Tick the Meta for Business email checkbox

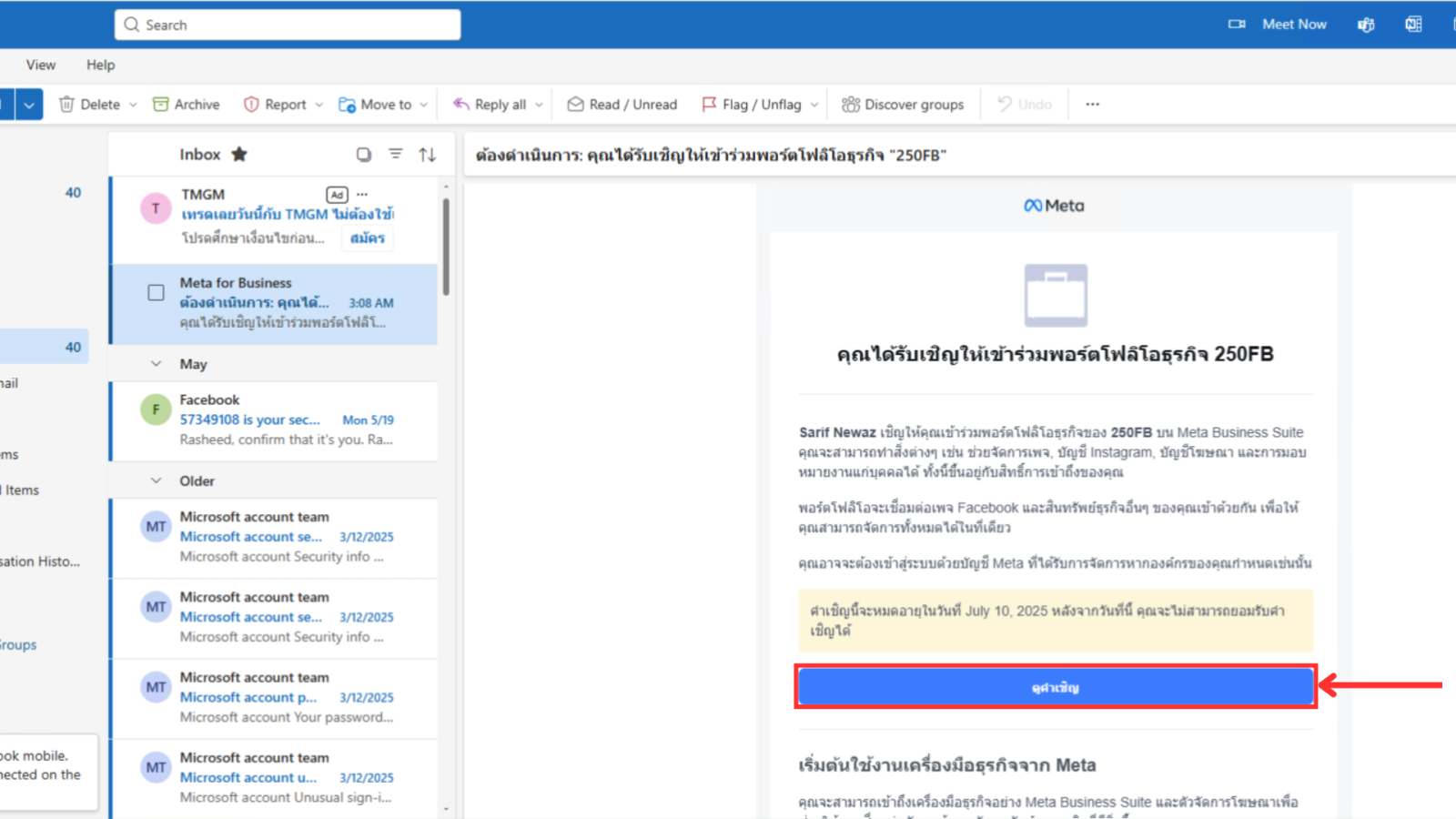(x=157, y=293)
